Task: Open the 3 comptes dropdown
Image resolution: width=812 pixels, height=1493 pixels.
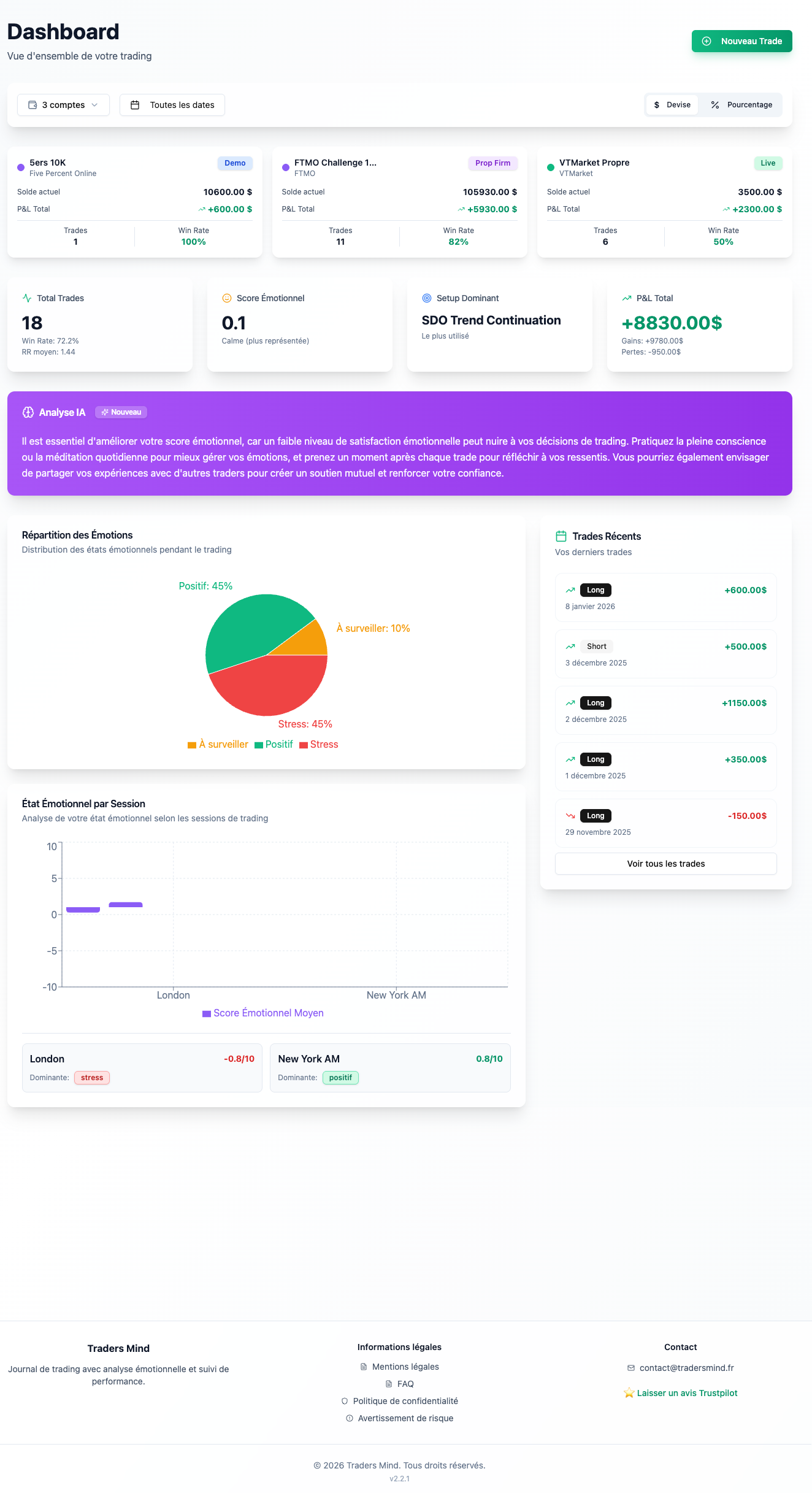Action: pos(63,105)
